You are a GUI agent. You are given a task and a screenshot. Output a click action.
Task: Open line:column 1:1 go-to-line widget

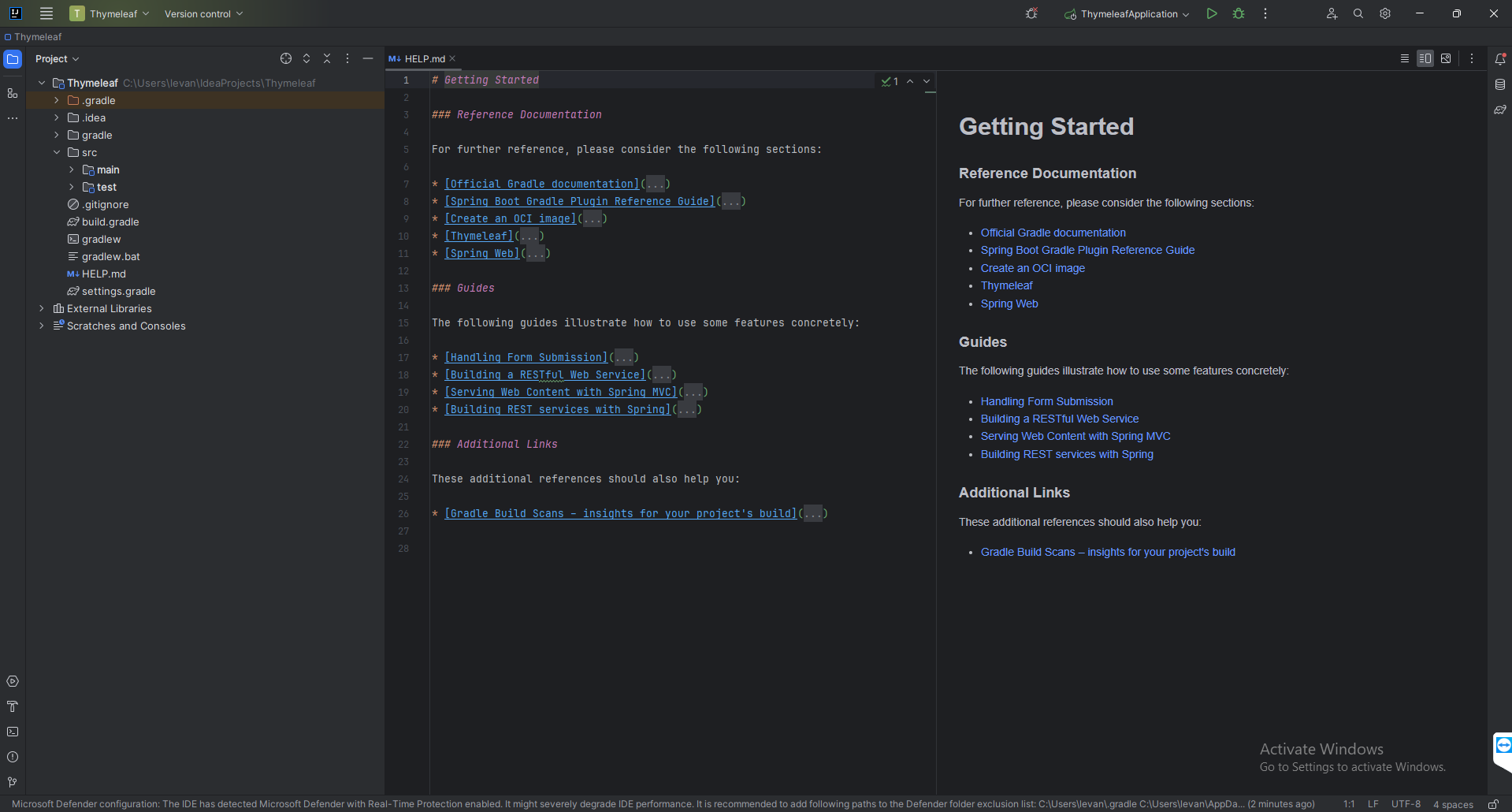point(1349,804)
